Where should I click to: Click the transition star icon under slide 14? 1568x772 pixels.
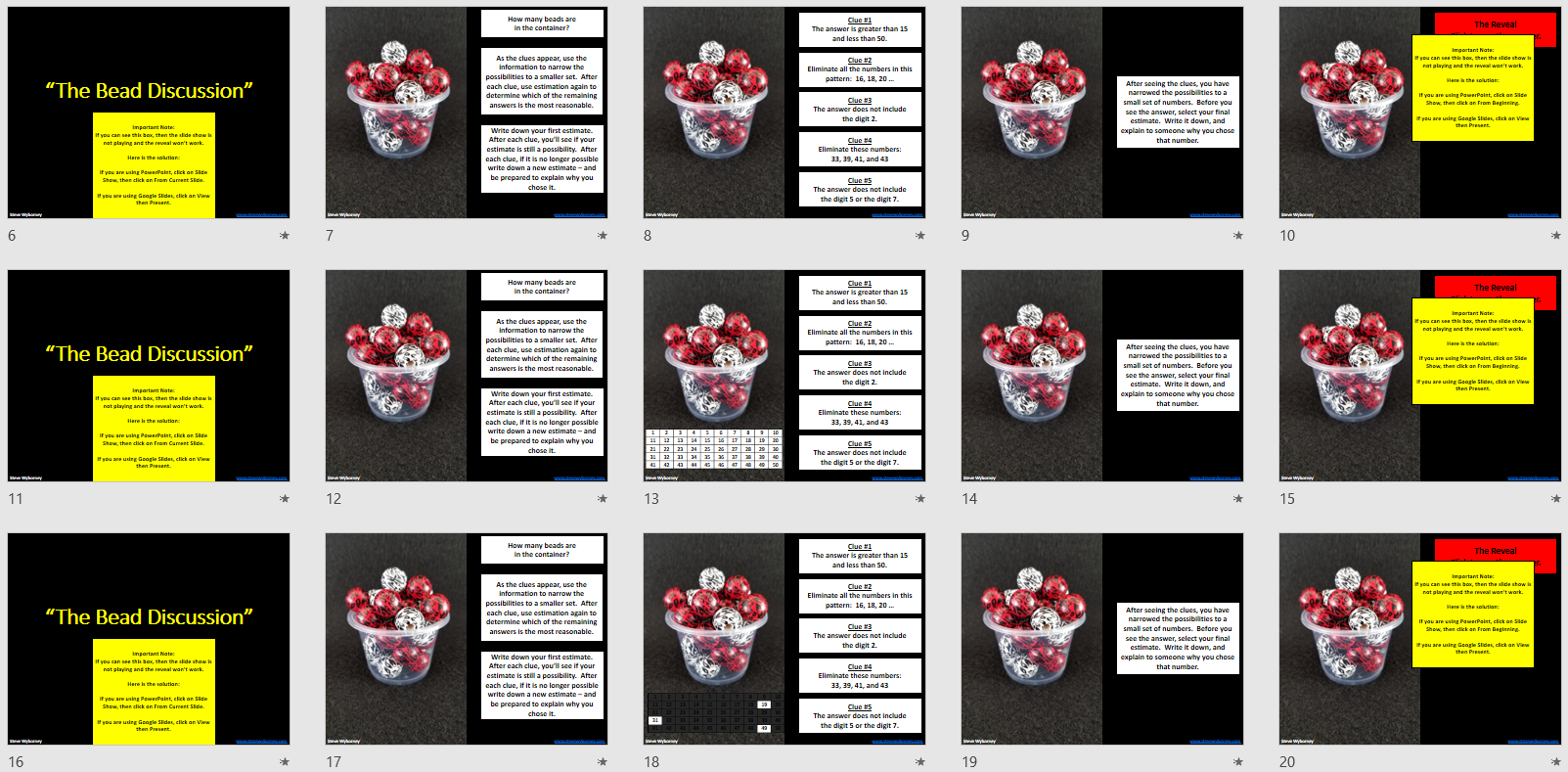[1238, 499]
